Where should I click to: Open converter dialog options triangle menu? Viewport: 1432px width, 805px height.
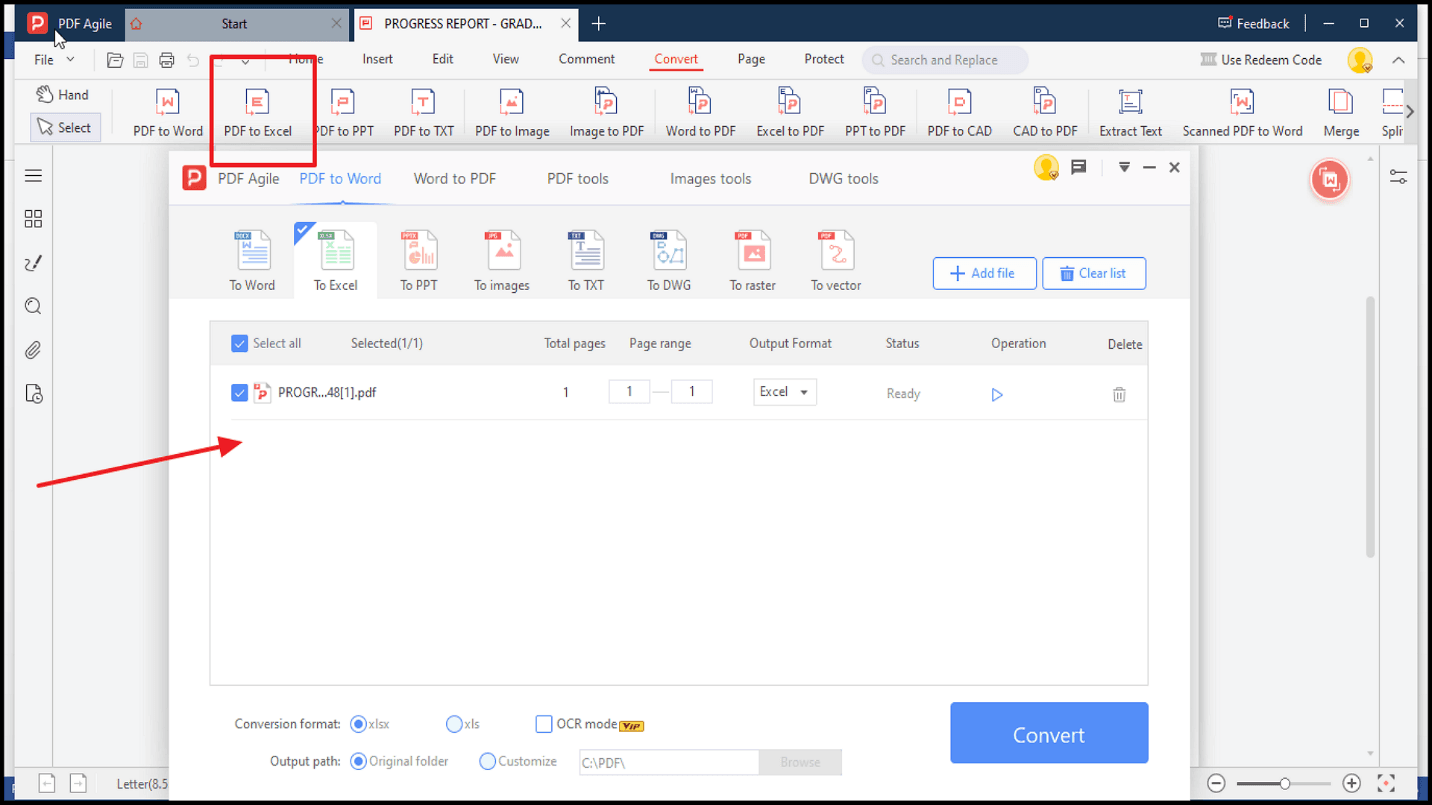(1124, 168)
